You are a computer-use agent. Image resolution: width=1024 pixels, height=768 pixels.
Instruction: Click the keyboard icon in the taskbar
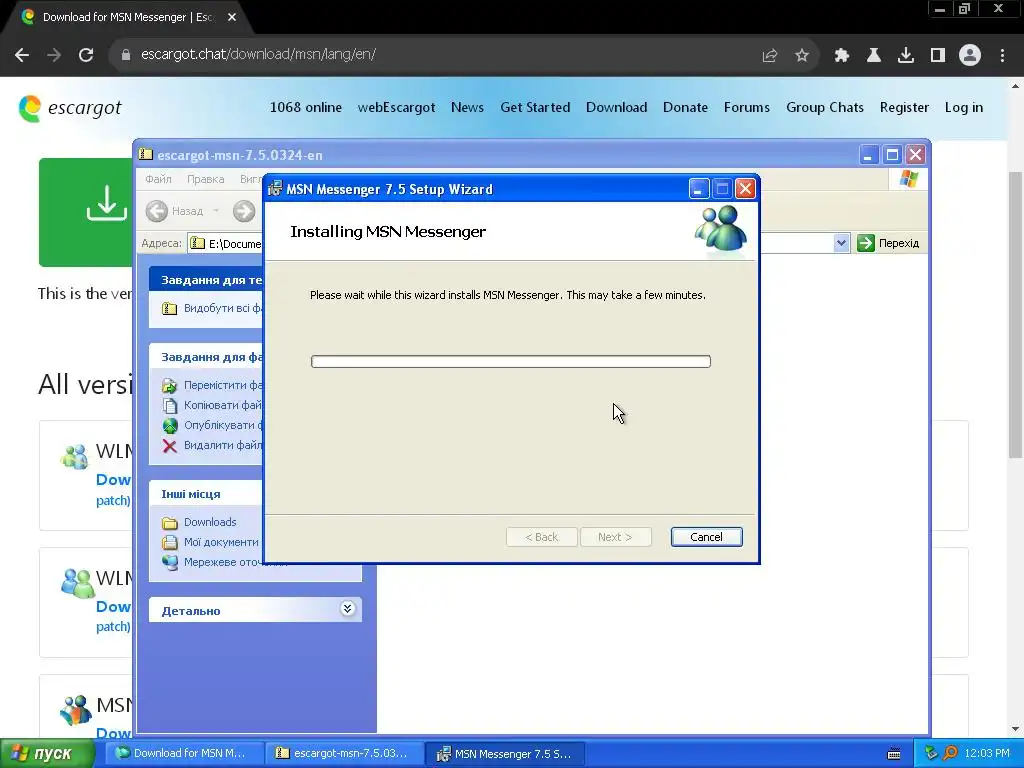click(x=894, y=754)
